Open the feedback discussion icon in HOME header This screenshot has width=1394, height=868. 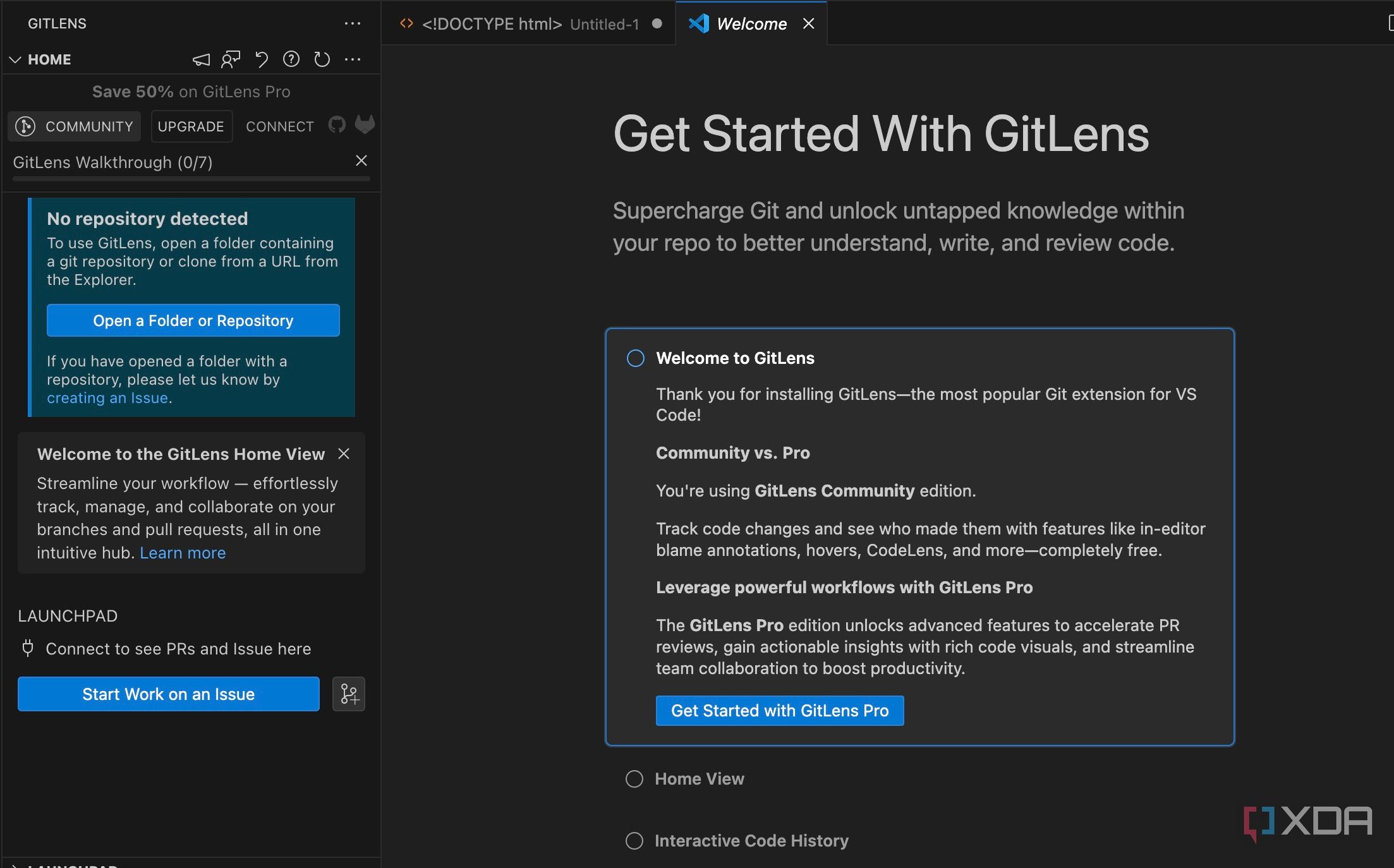[231, 59]
